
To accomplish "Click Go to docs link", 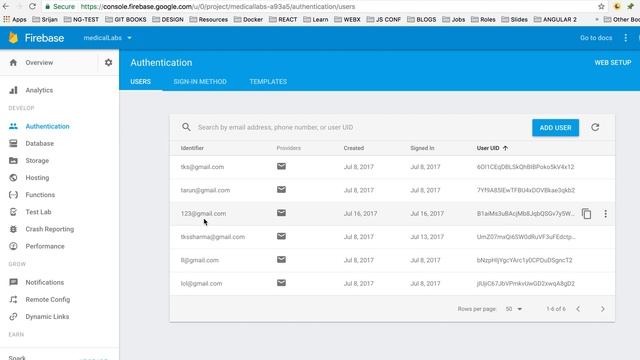I will click(x=596, y=38).
